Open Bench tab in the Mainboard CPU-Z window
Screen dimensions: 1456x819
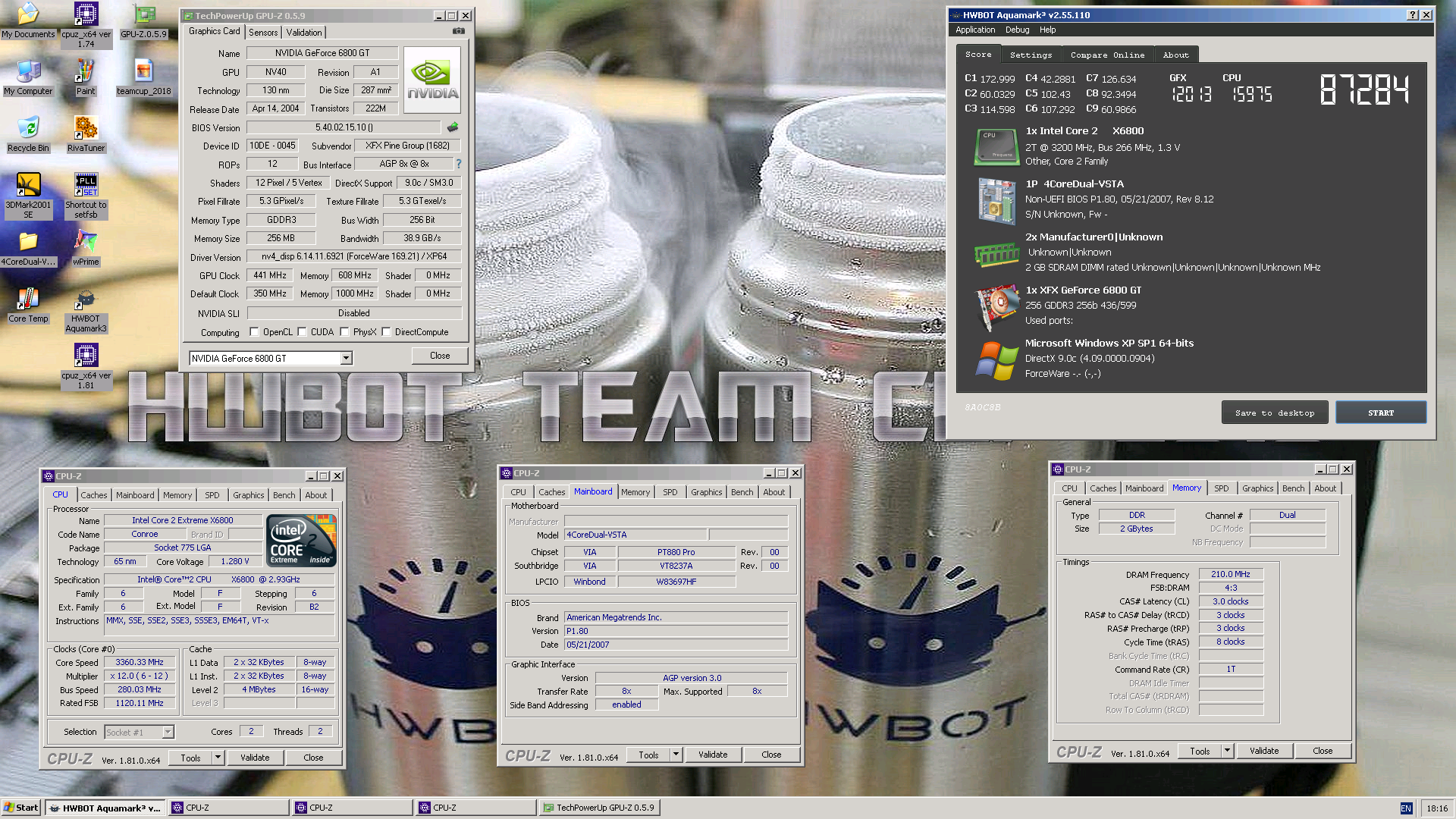coord(742,491)
